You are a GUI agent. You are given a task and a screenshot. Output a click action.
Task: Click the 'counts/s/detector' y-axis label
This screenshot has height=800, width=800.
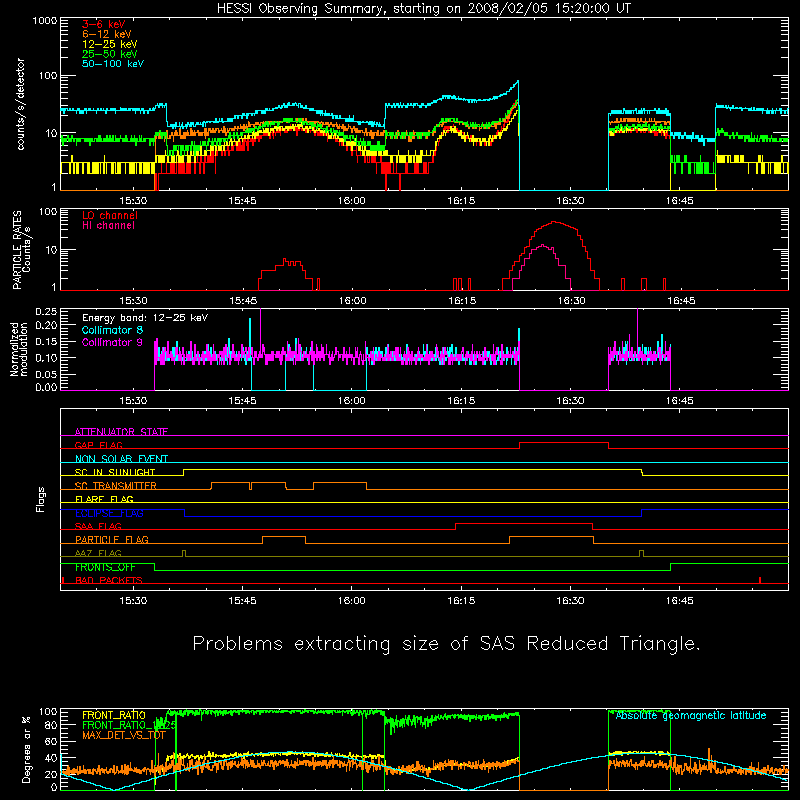tap(20, 104)
